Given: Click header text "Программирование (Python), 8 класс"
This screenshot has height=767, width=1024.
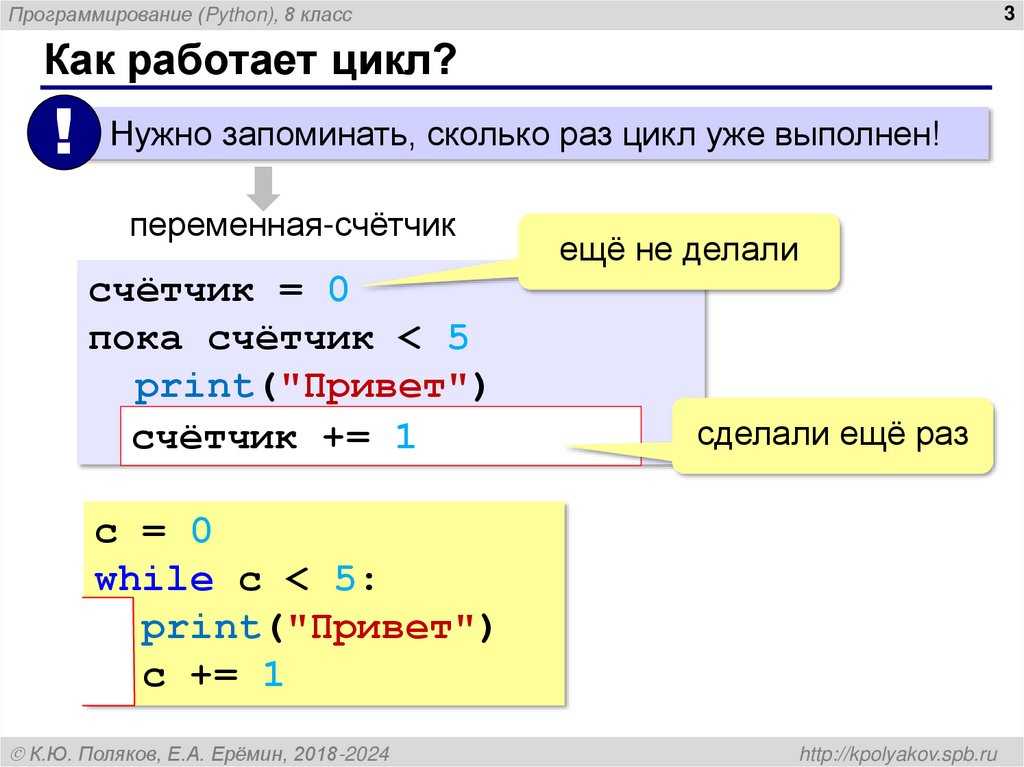Looking at the screenshot, I should [180, 14].
